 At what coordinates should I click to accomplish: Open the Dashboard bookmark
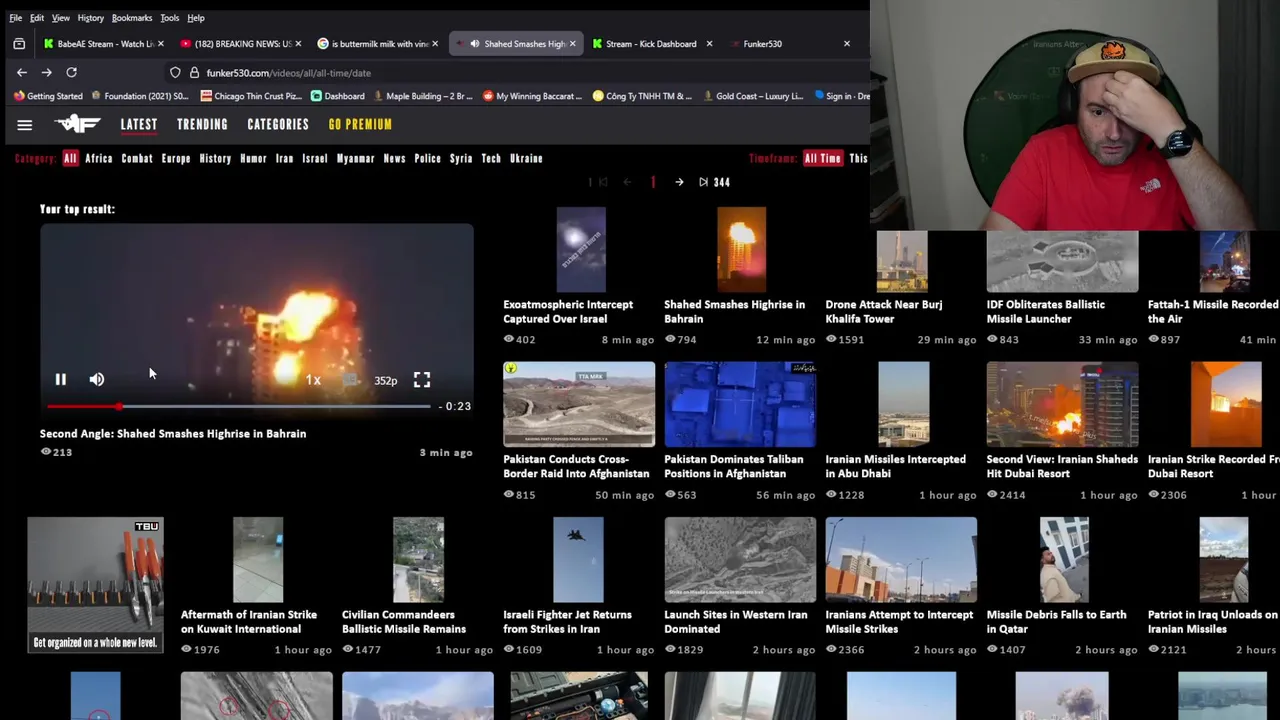click(x=338, y=96)
